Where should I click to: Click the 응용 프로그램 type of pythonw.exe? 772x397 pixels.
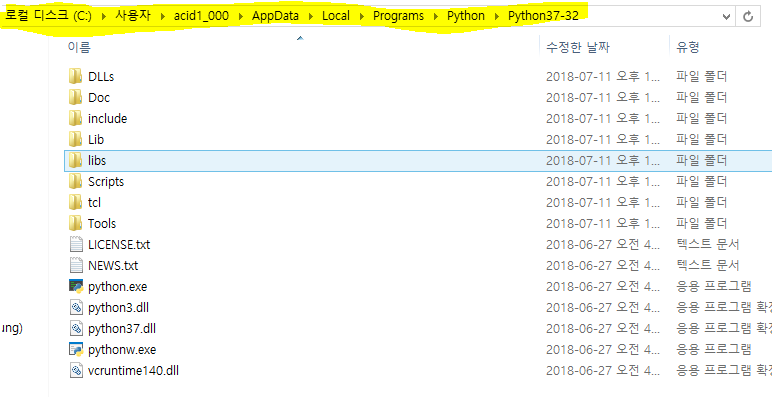[714, 350]
